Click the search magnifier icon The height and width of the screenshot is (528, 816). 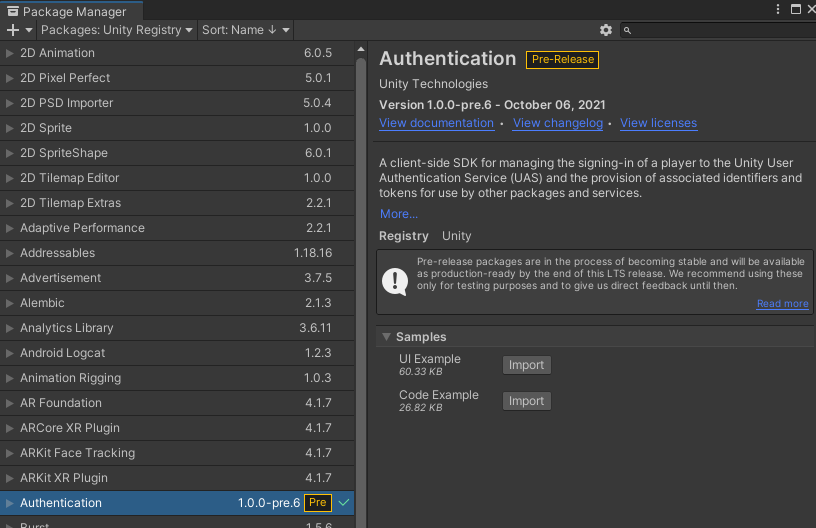pos(628,30)
